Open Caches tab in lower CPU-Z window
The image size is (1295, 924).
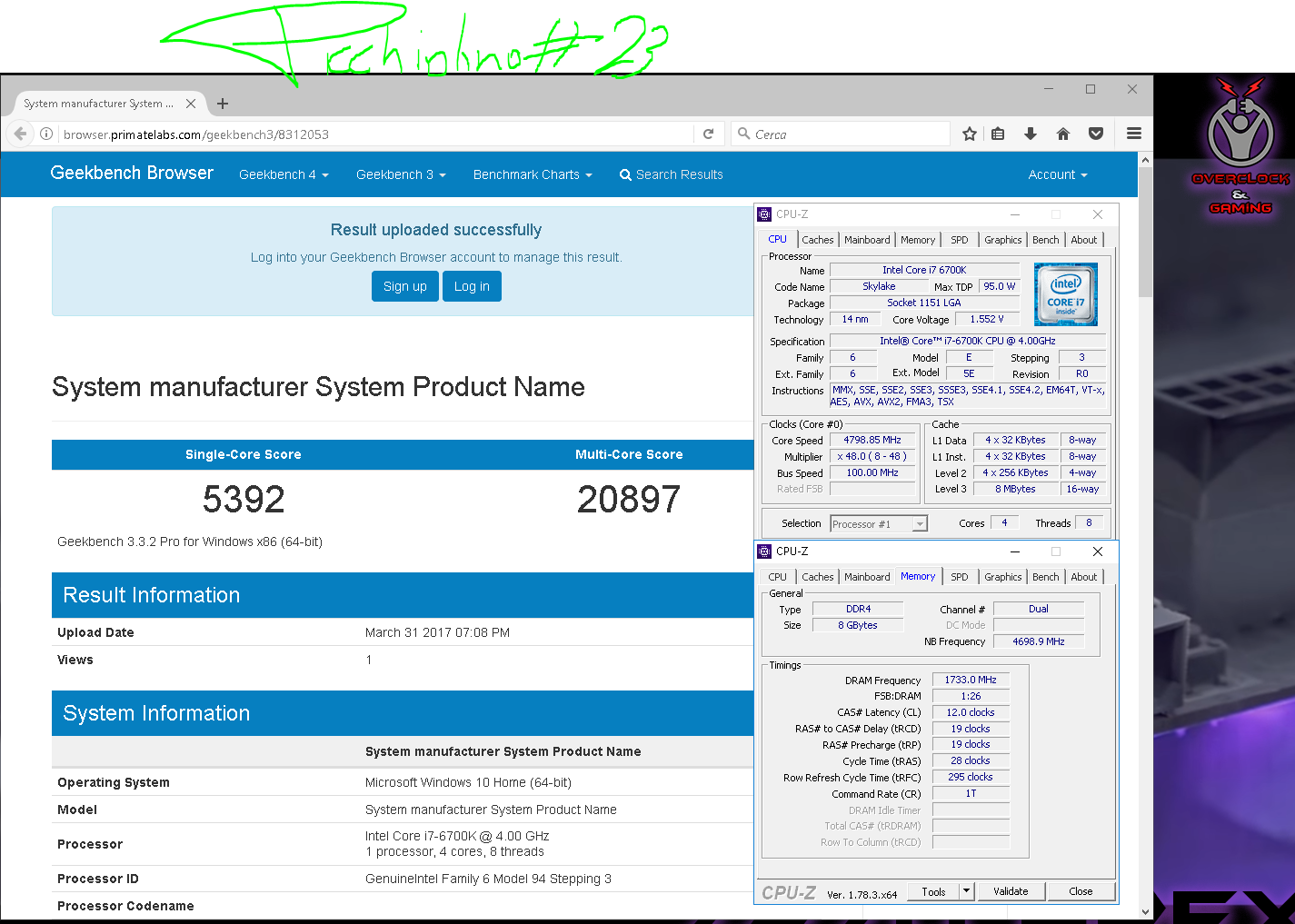817,577
